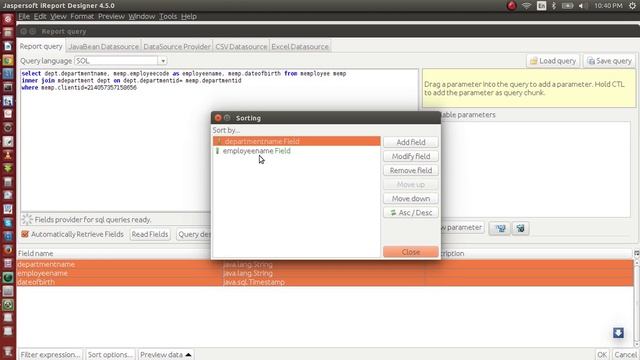The height and width of the screenshot is (360, 640).
Task: Launch Google Chrome from the dock
Action: 8,60
